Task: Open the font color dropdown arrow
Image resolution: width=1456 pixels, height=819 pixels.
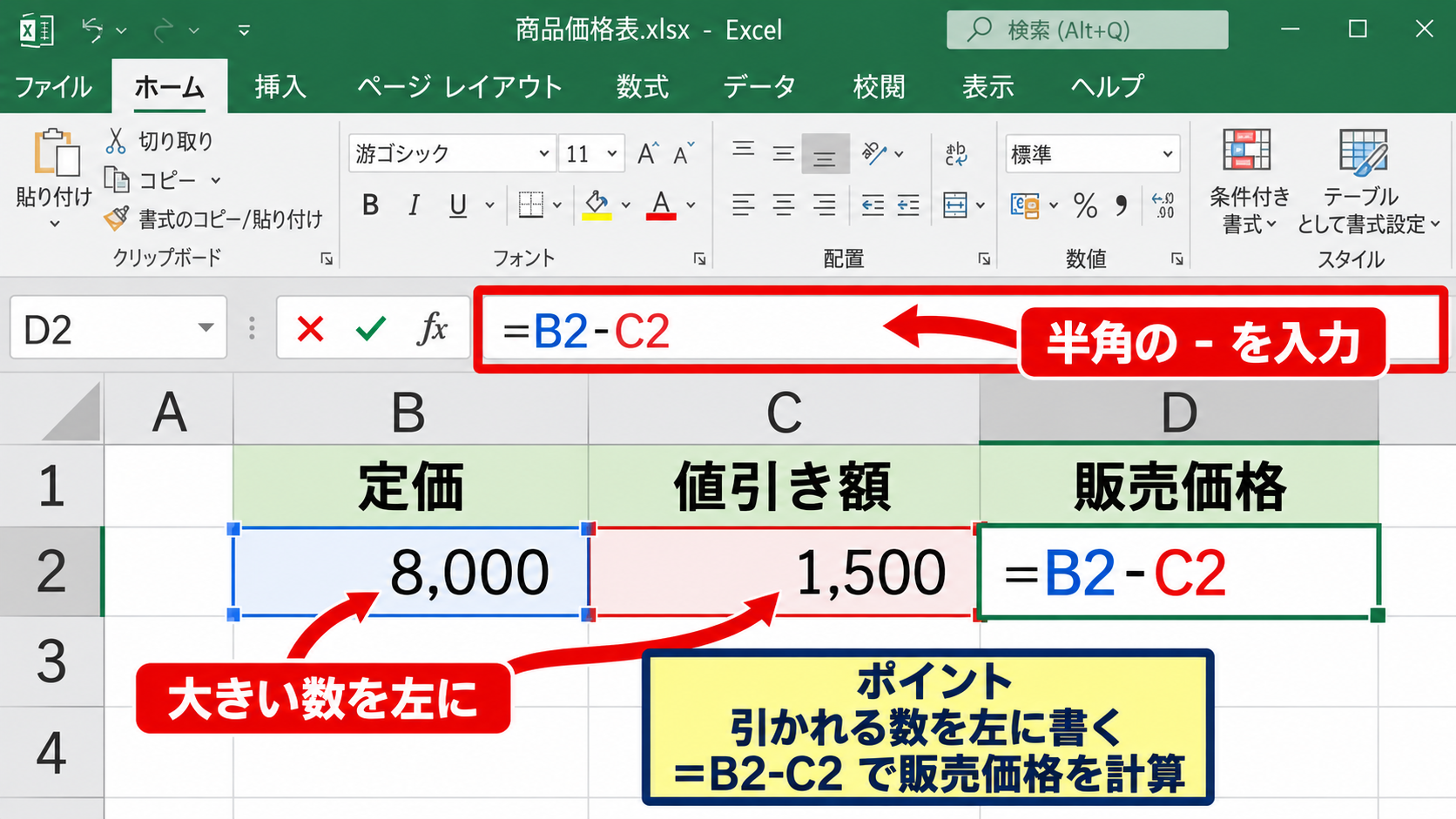Action: click(x=691, y=205)
